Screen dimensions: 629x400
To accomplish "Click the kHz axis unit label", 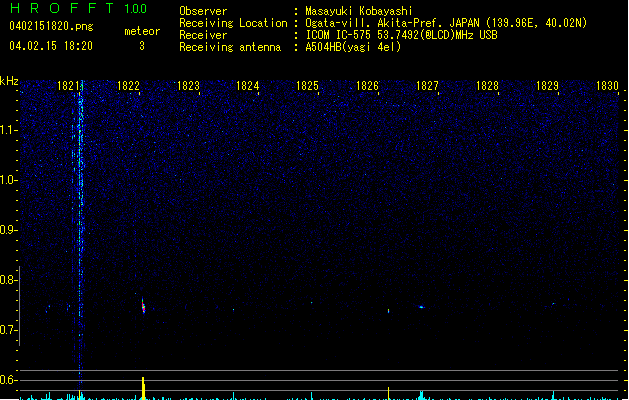I will pyautogui.click(x=9, y=81).
